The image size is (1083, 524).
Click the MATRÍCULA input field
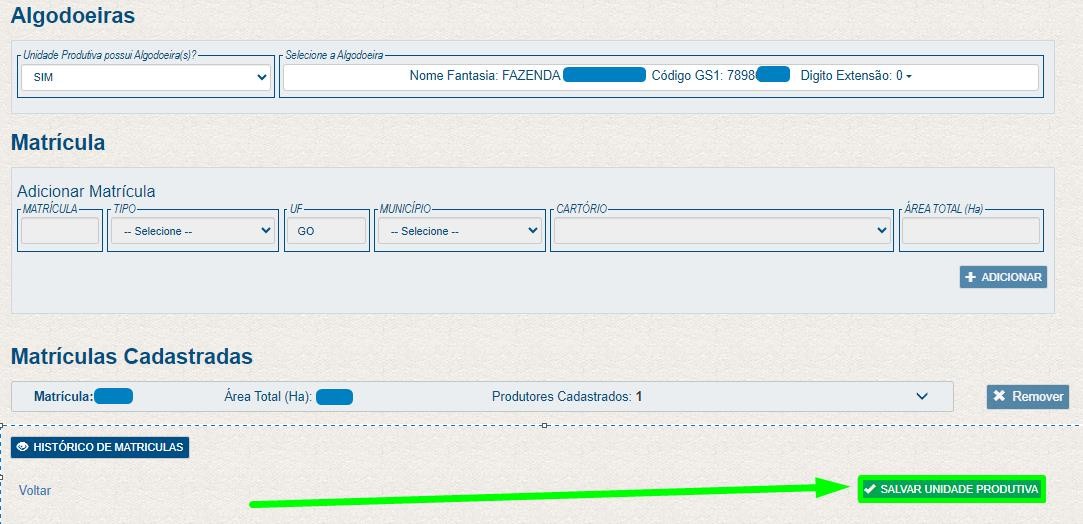pos(60,231)
